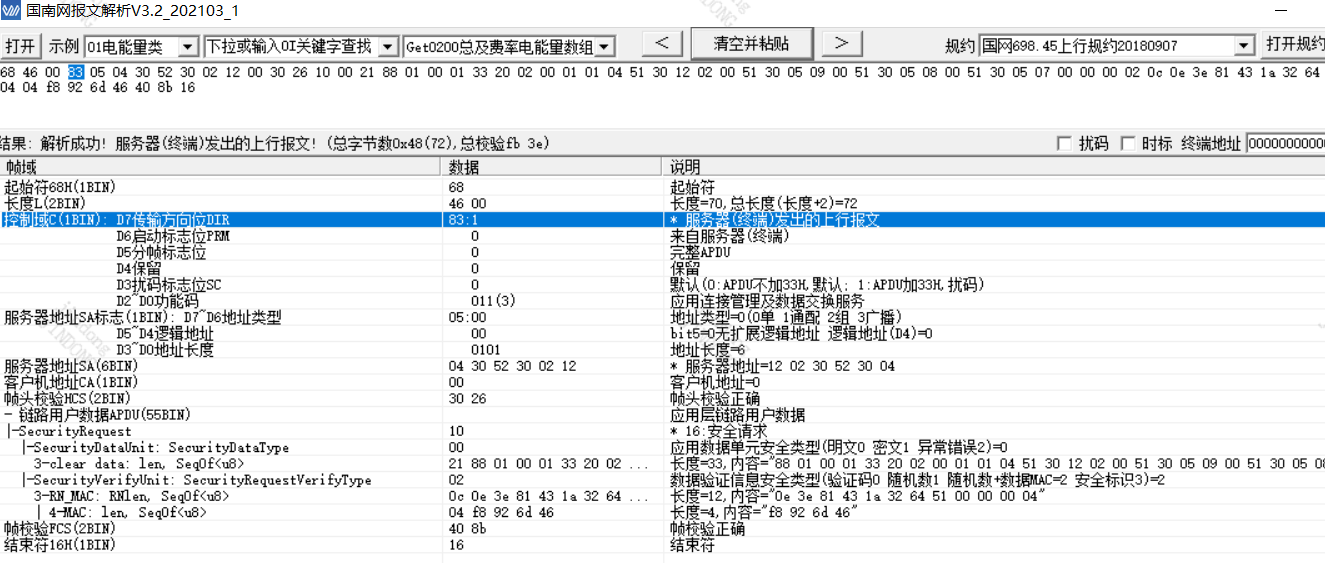Open the Get0200总及费率电能量数组 dropdown
Viewport: 1325px width, 563px height.
coord(605,47)
